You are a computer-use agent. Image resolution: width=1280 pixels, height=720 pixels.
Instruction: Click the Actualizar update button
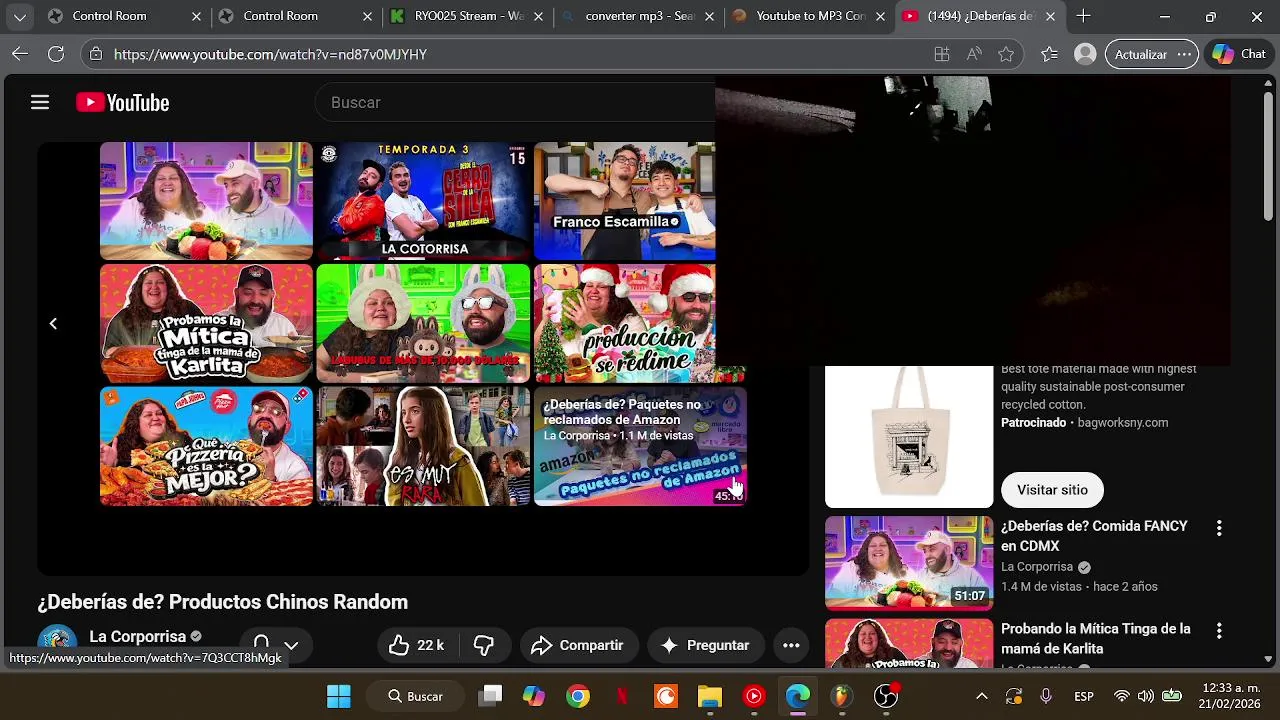pyautogui.click(x=1140, y=54)
